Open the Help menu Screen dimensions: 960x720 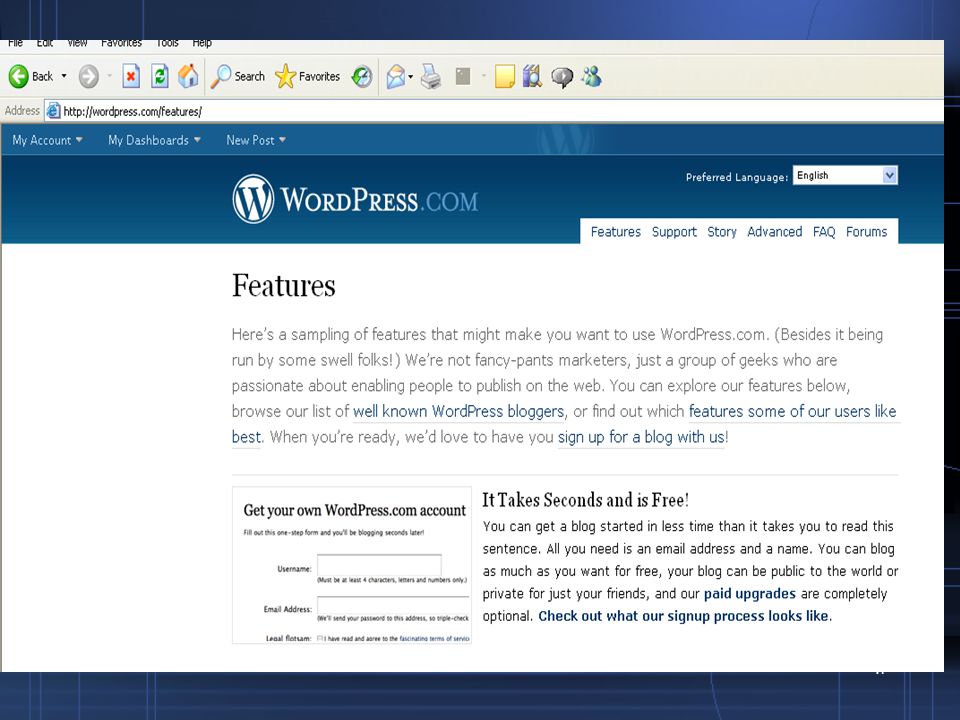[202, 43]
